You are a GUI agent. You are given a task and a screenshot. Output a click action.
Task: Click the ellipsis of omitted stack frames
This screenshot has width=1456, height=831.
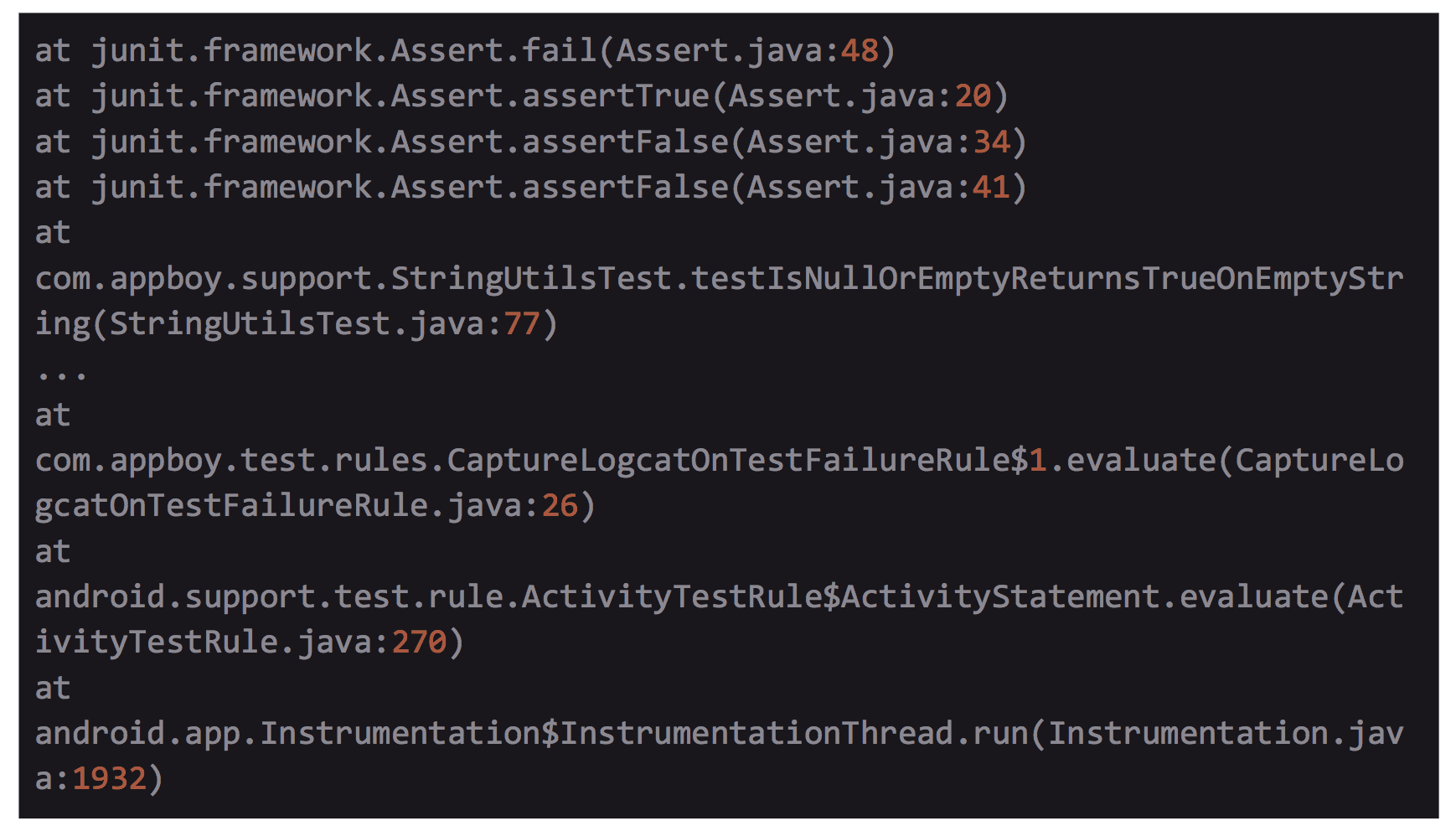point(61,372)
